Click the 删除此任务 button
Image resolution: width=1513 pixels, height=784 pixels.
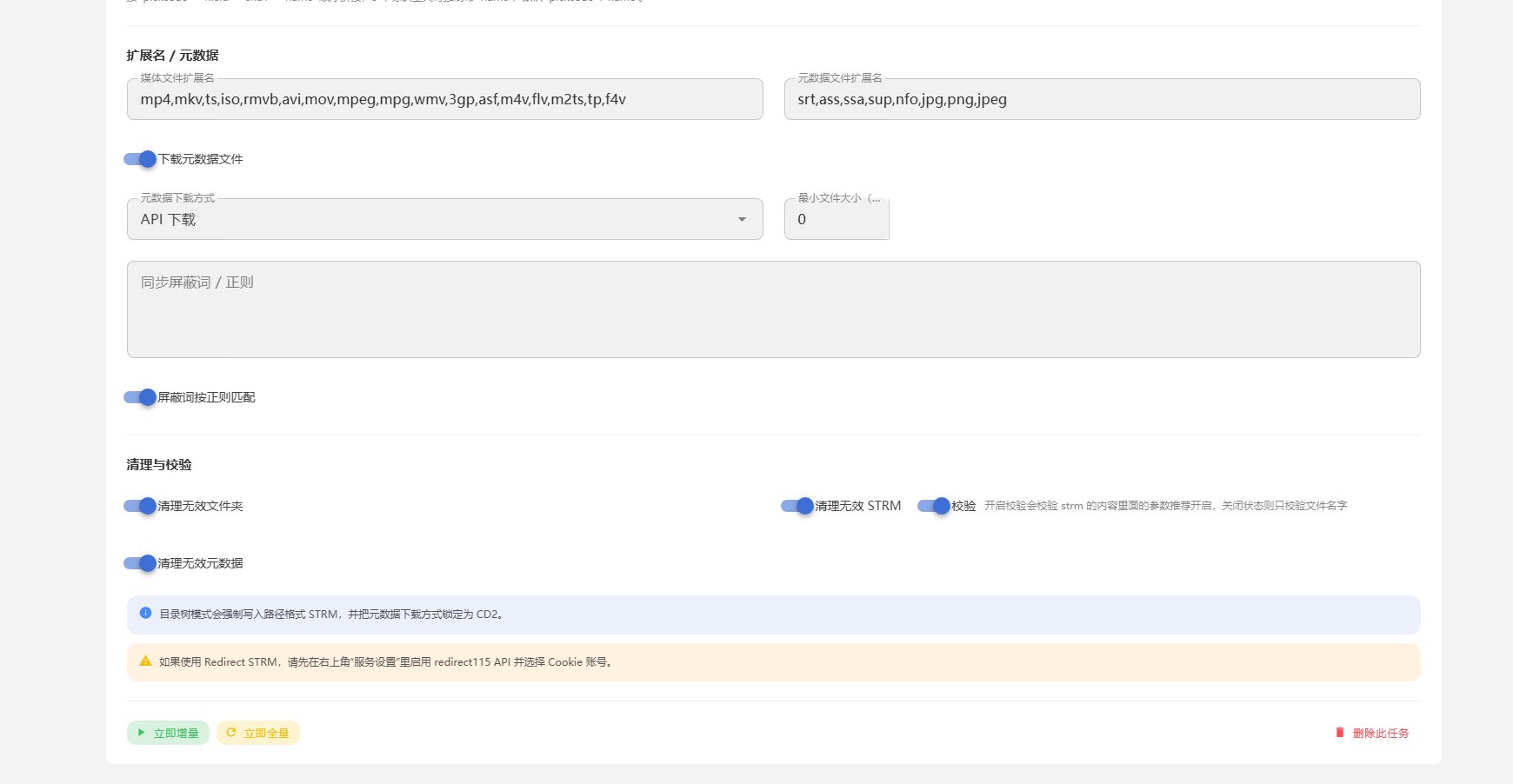1372,733
